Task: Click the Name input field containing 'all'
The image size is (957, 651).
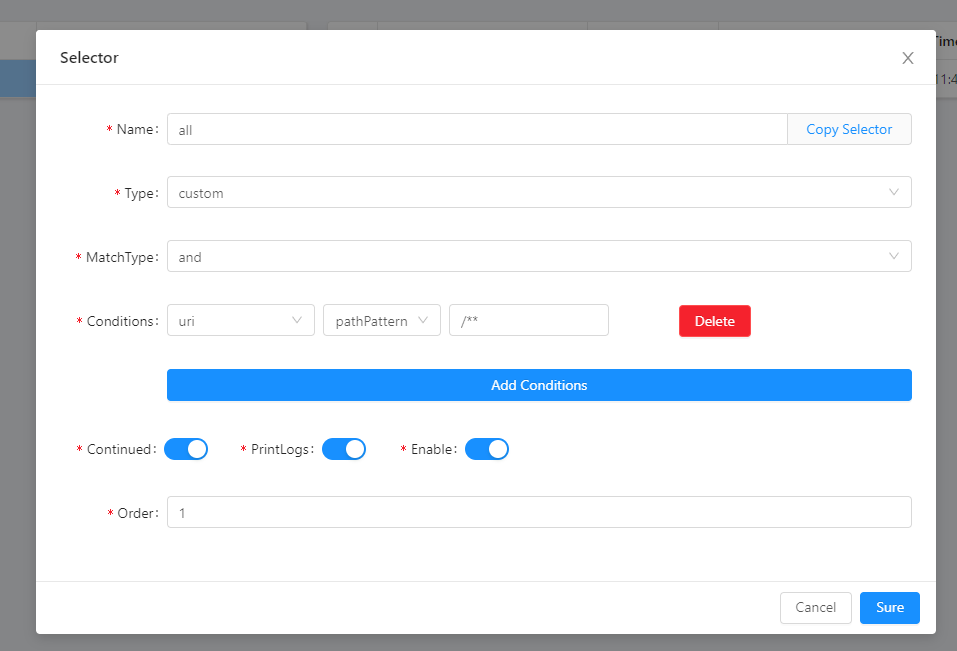Action: click(477, 129)
